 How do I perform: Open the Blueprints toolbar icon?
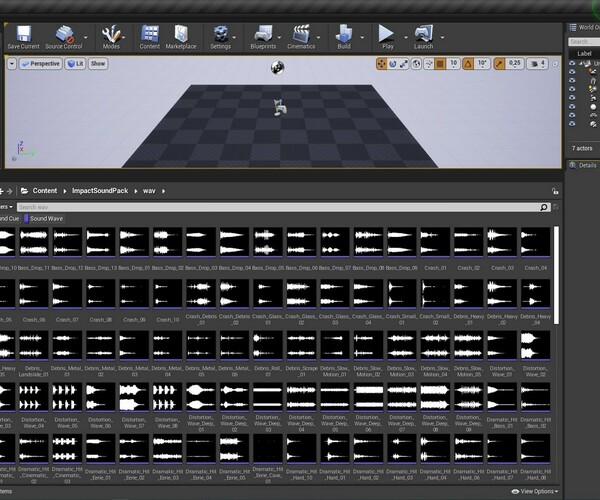[263, 34]
